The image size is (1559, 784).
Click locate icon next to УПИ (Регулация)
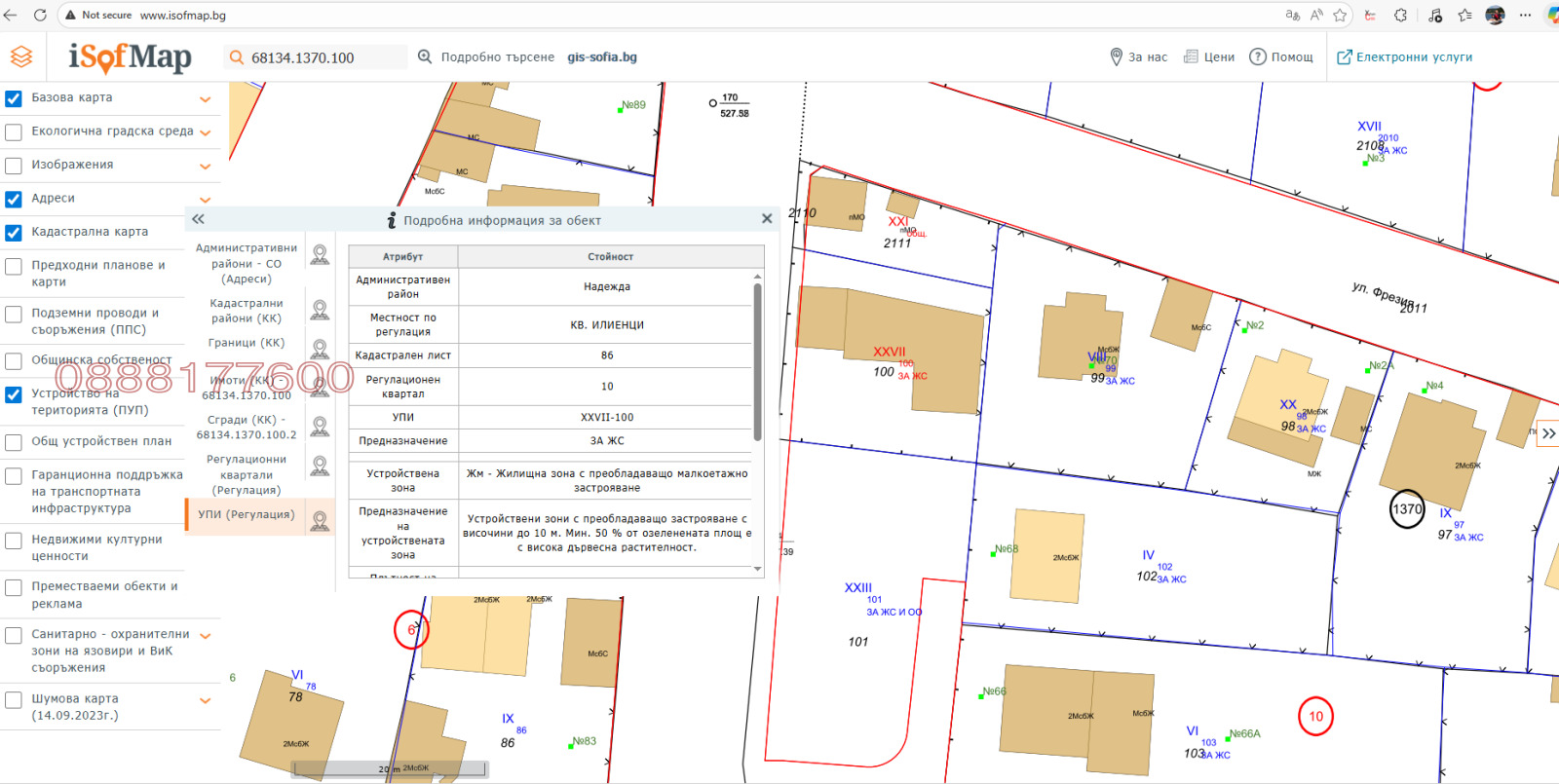click(x=320, y=521)
